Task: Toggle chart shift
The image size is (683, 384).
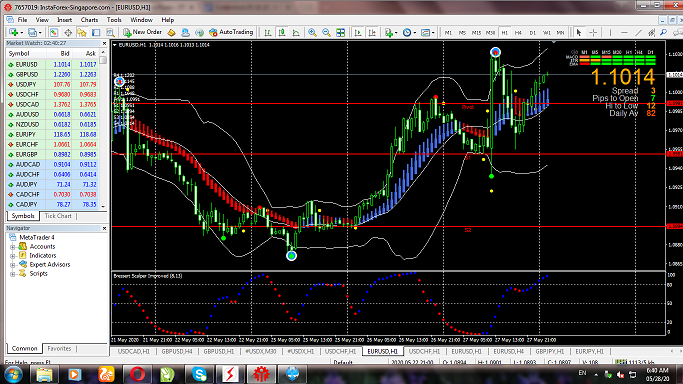Action: point(372,32)
